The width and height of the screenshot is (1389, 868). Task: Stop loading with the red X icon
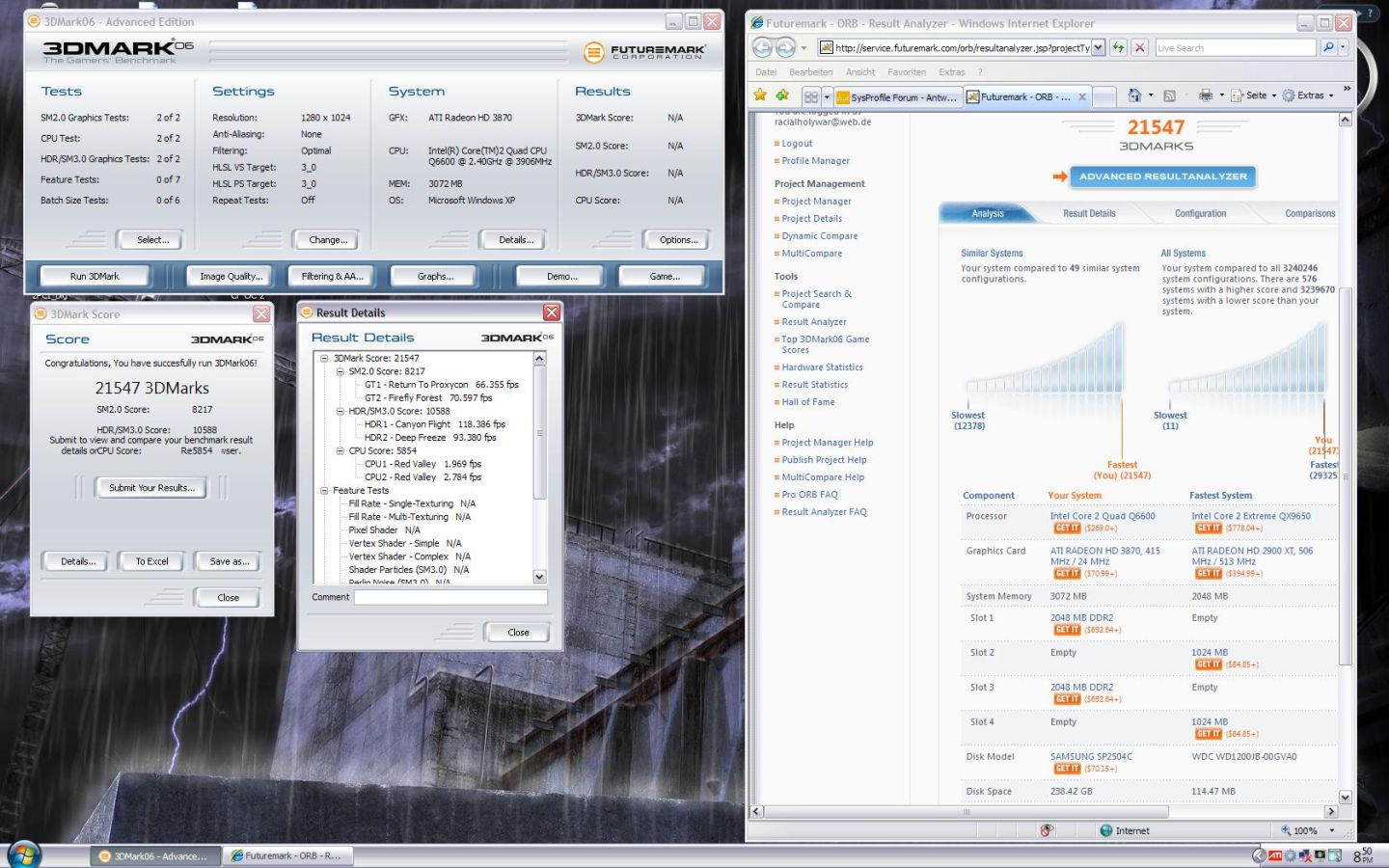pyautogui.click(x=1140, y=47)
